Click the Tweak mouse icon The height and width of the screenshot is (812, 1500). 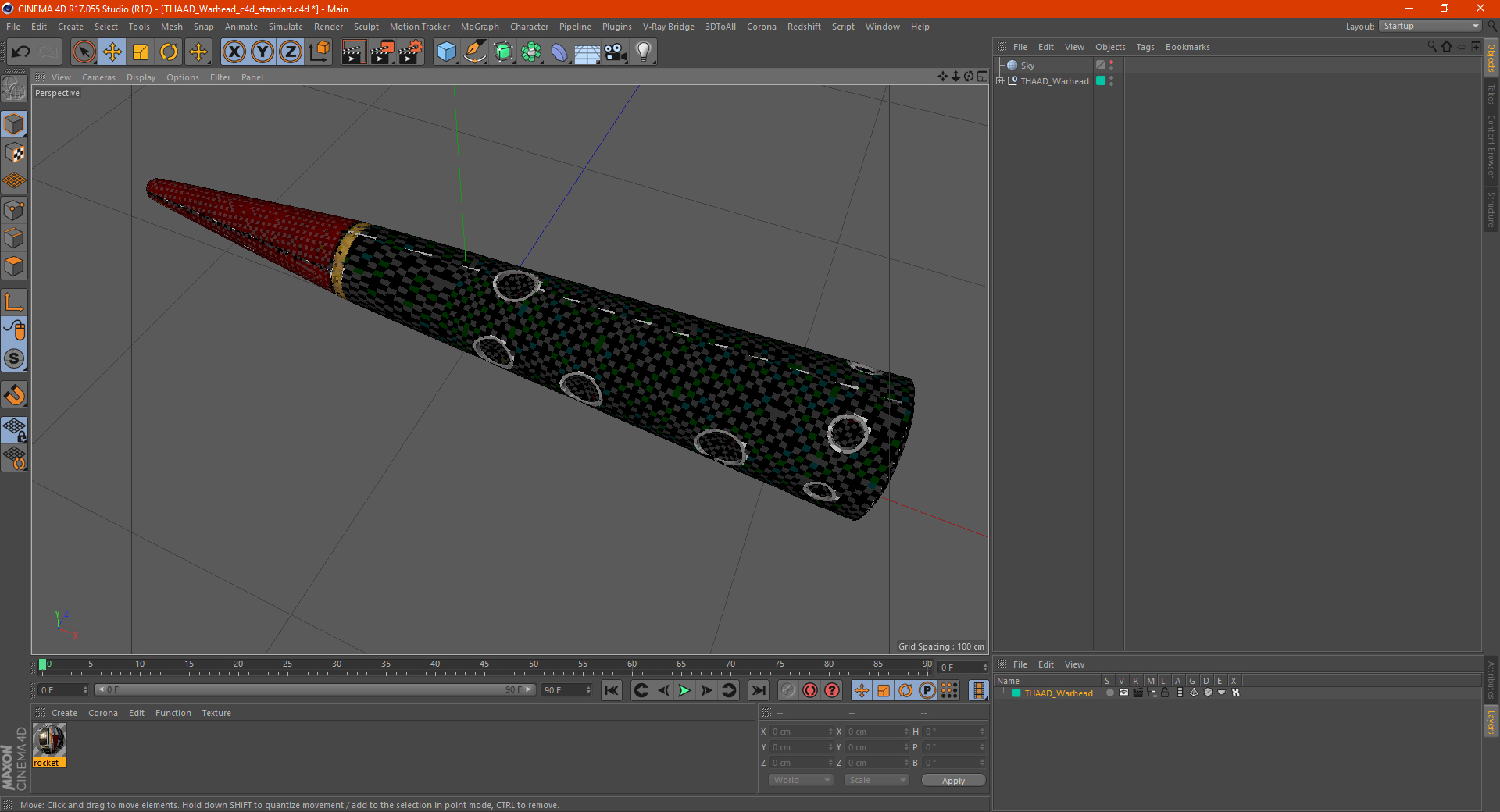tap(14, 330)
